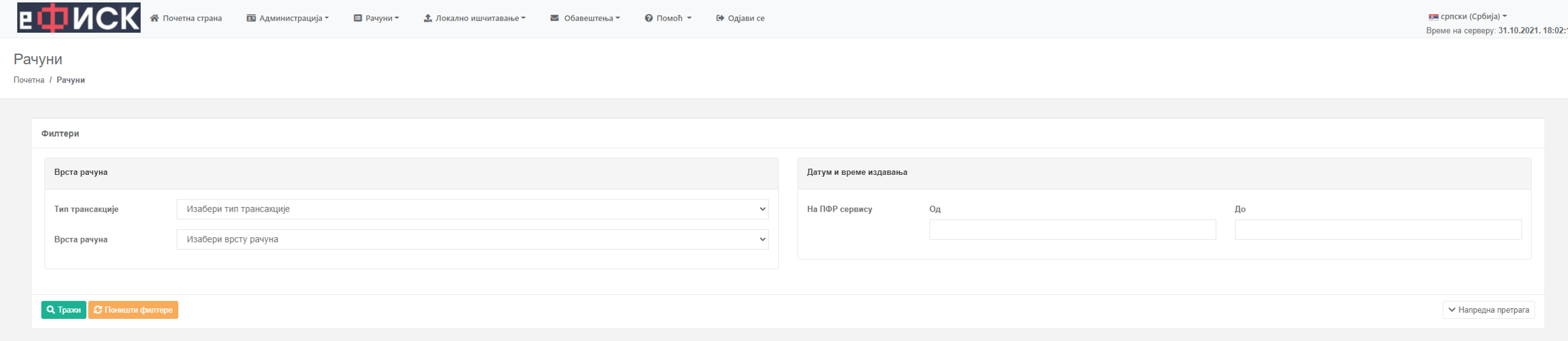The width and height of the screenshot is (1568, 341).
Task: Click the upload icon beside Локално ишчитавање
Action: pos(428,18)
